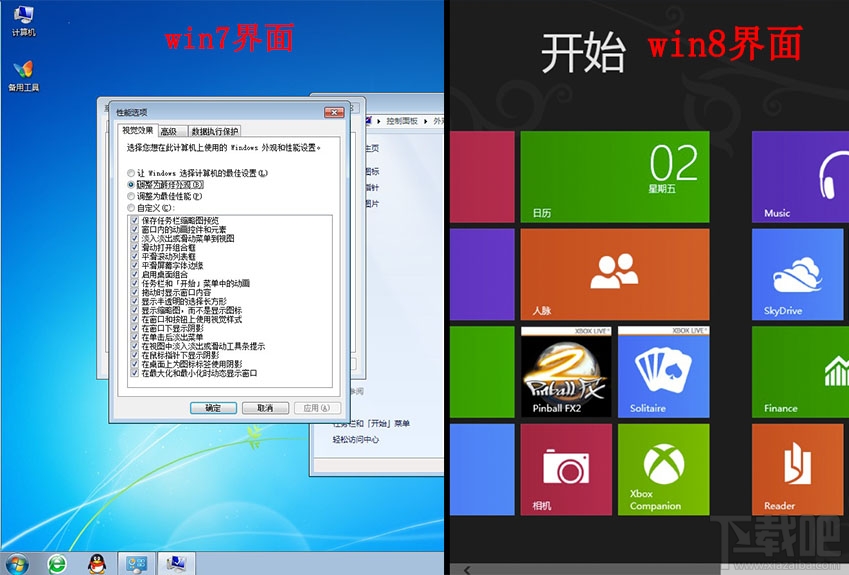Launch the Solitaire tile

663,371
